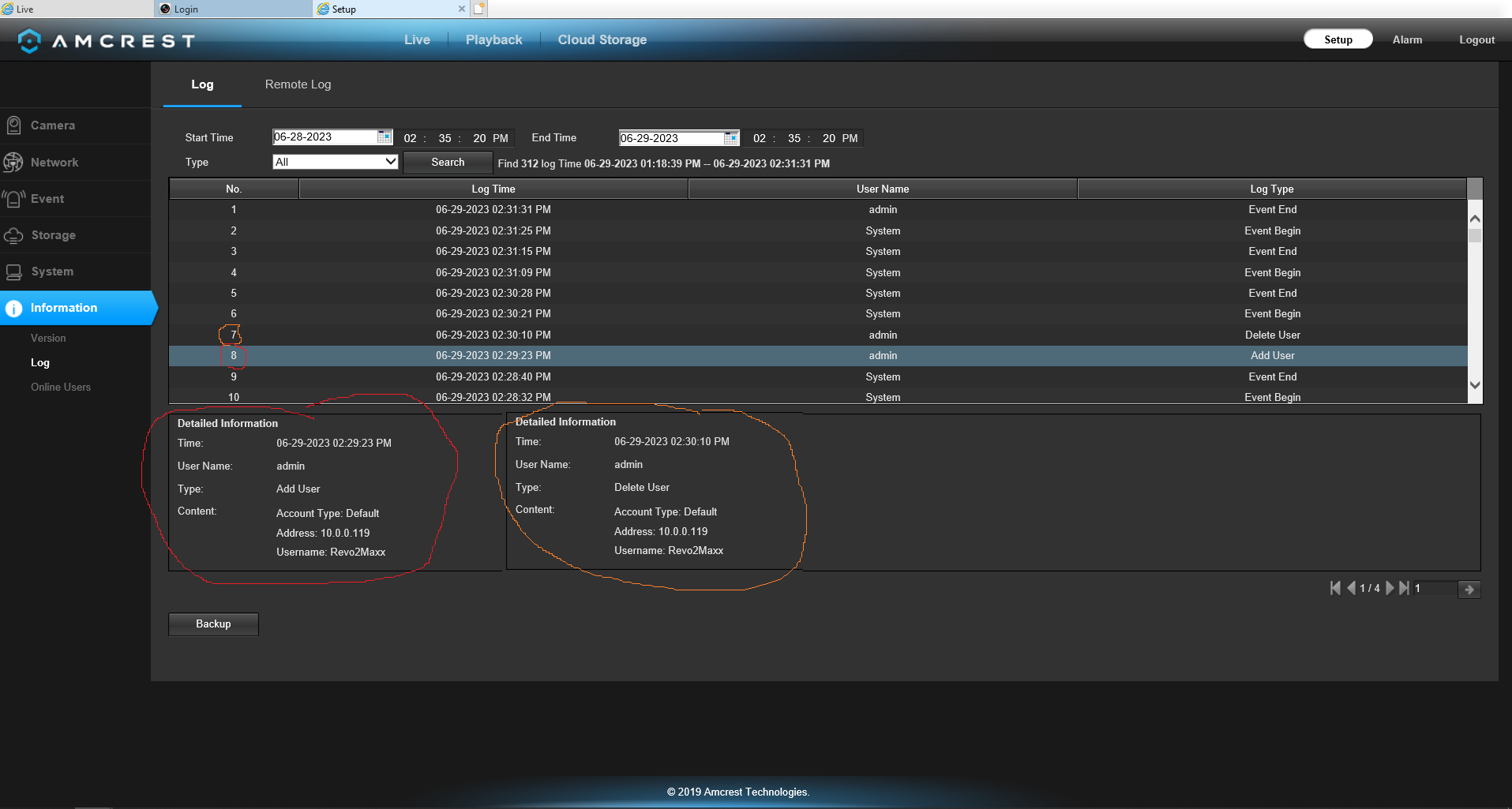The image size is (1512, 809).
Task: Open the Playback menu
Action: click(x=494, y=39)
